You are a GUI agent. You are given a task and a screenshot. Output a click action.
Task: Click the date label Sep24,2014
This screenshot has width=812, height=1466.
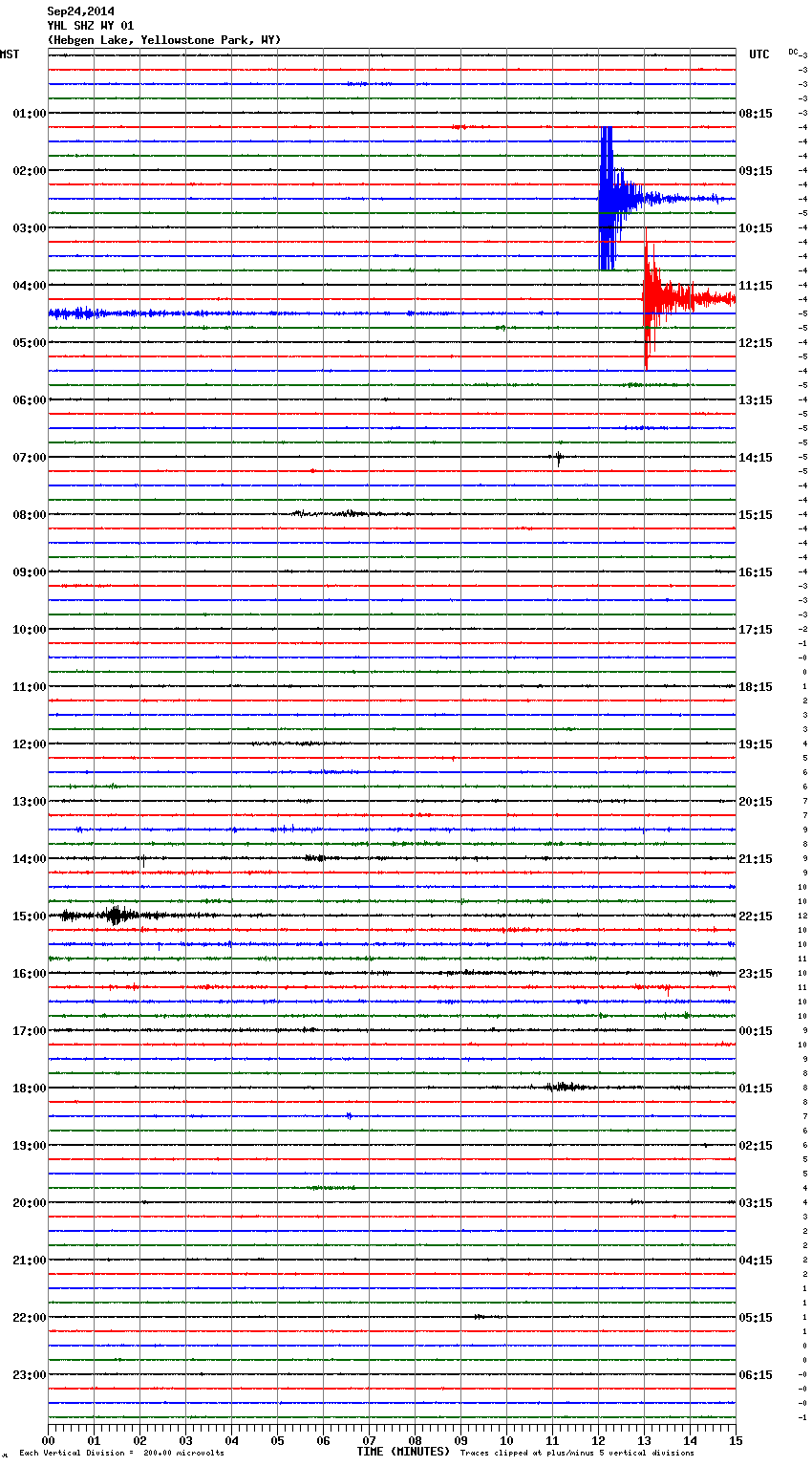tap(81, 11)
